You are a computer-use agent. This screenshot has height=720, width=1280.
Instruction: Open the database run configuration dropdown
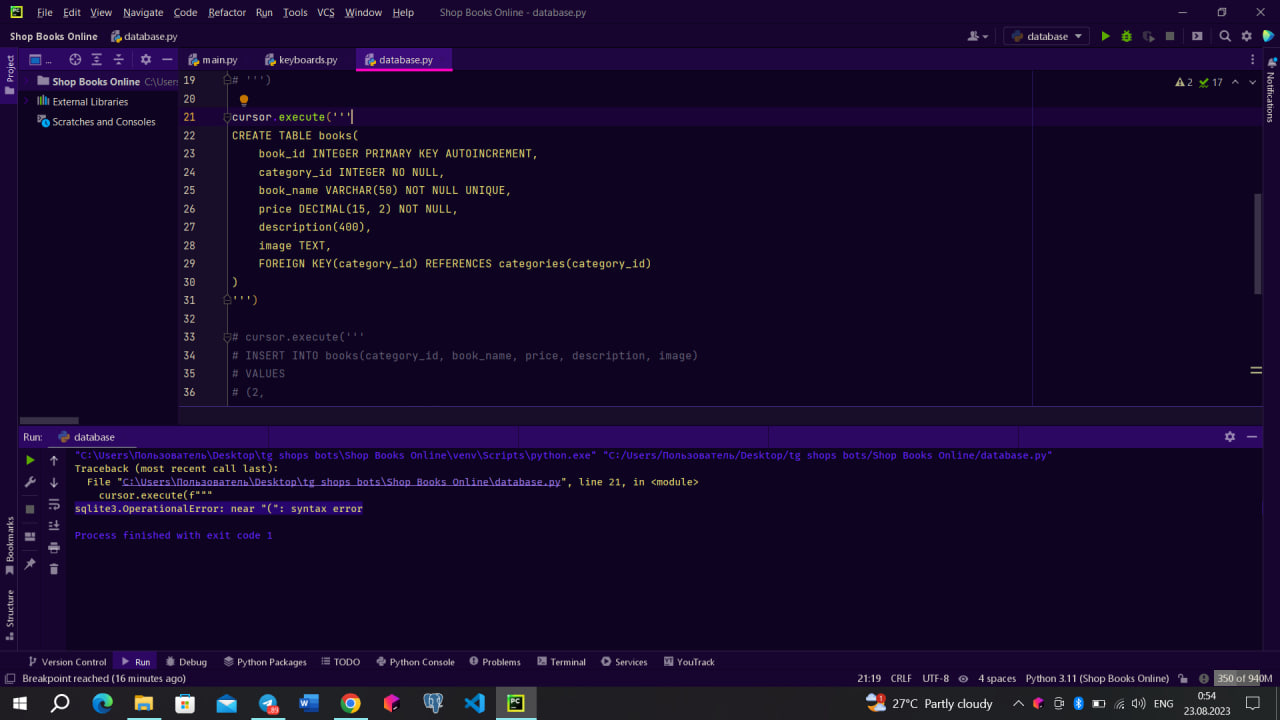click(x=1047, y=36)
